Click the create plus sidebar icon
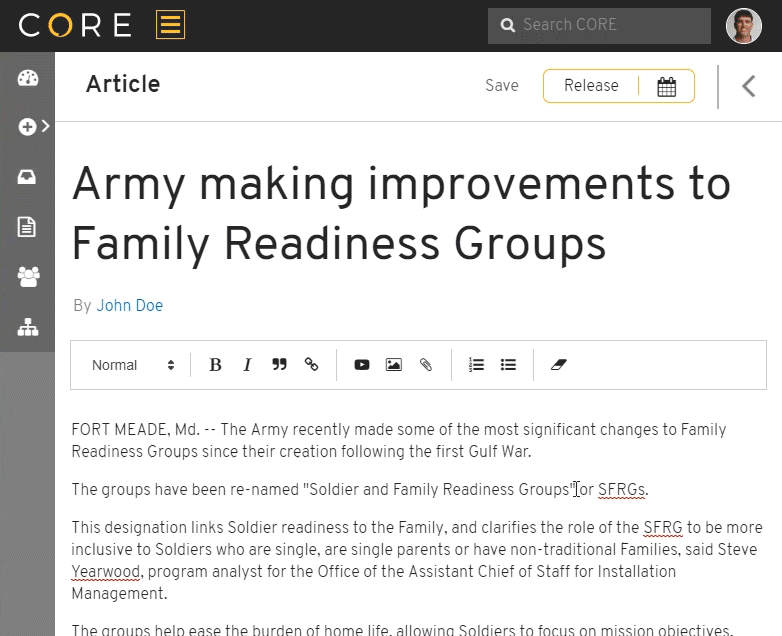 [x=27, y=127]
